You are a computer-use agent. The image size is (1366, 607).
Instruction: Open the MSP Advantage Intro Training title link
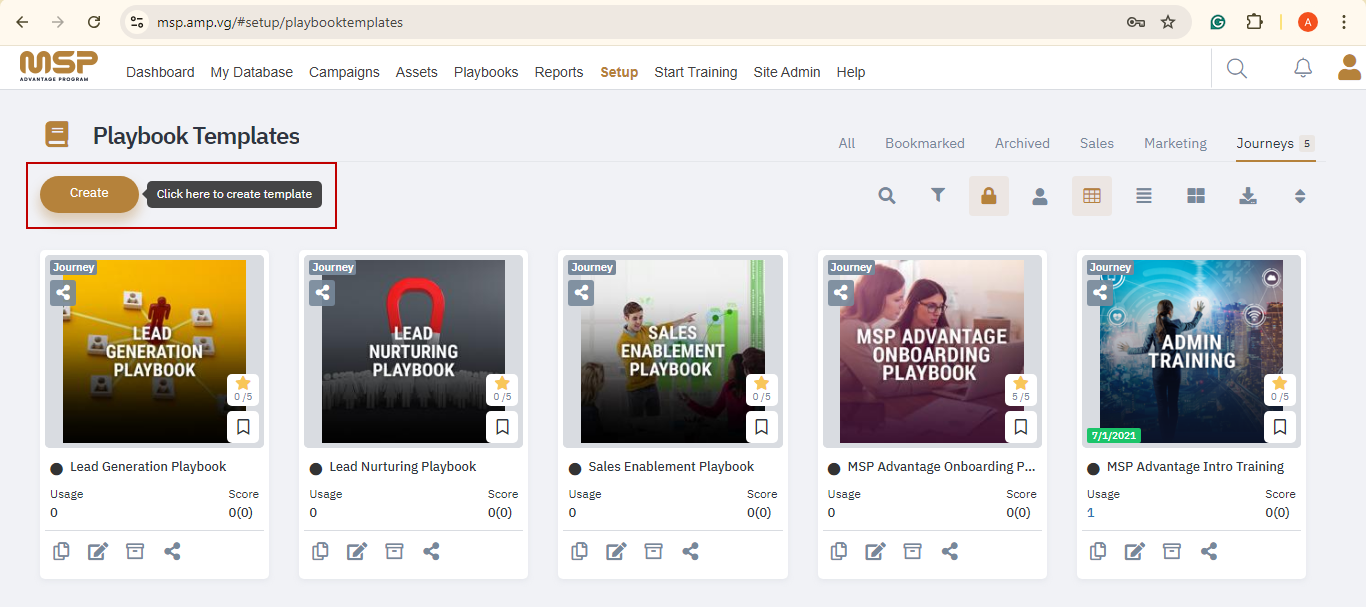point(1195,467)
